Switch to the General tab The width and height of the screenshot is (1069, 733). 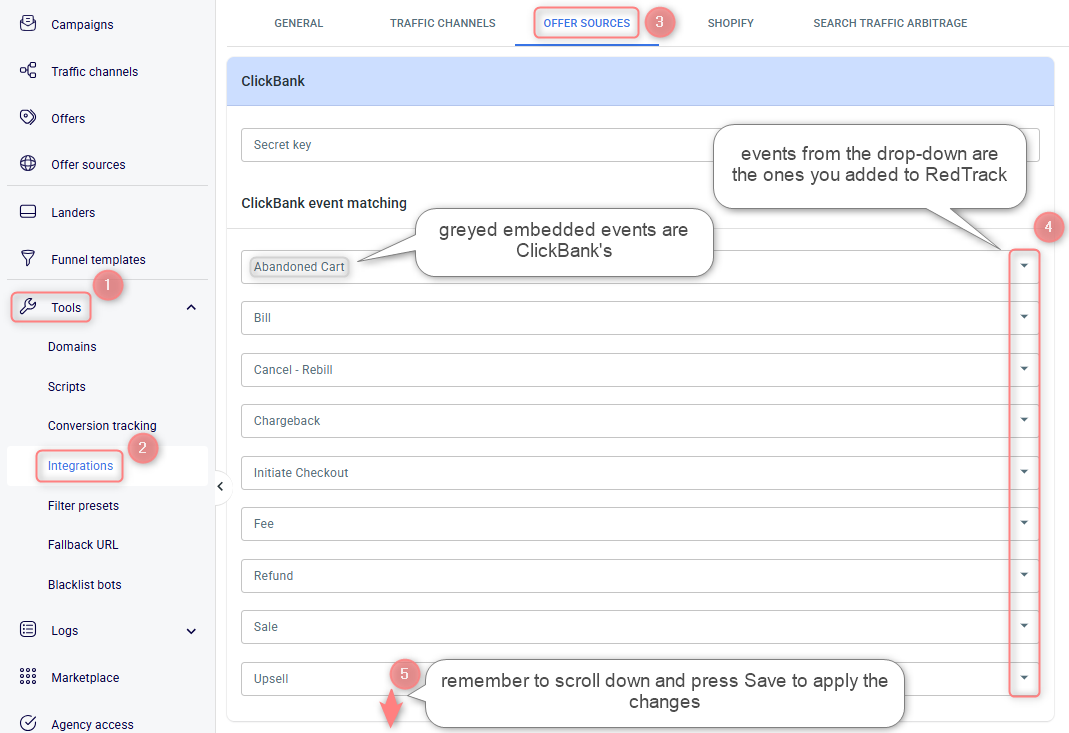click(x=299, y=23)
